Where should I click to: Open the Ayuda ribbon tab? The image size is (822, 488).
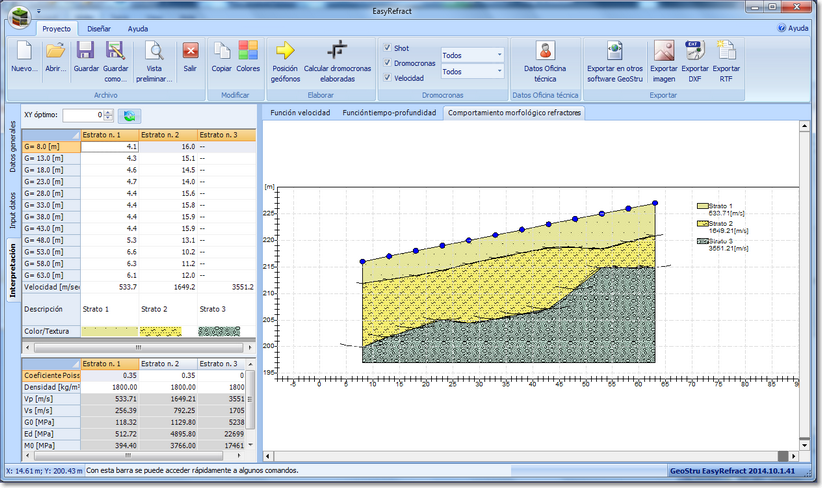[138, 29]
